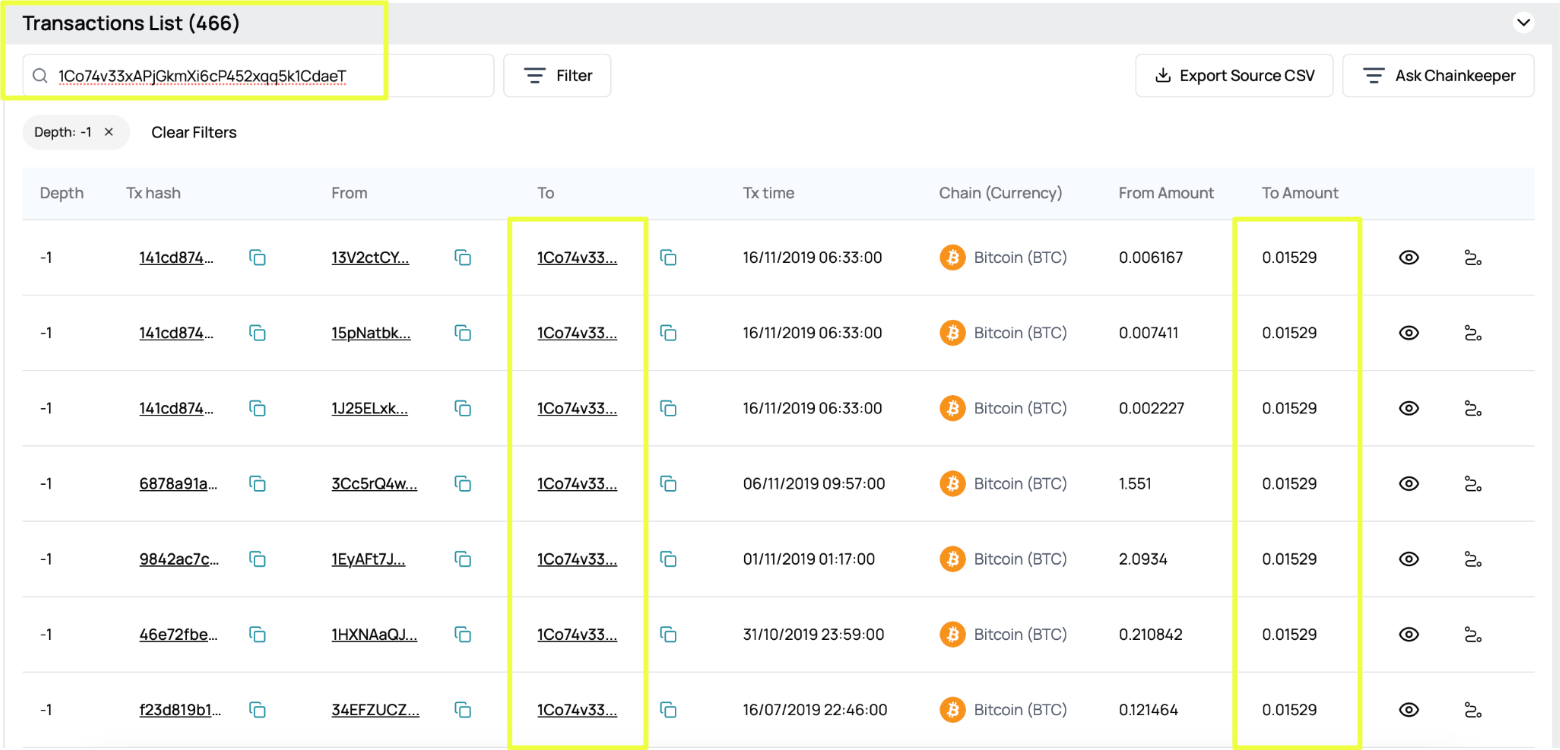Image resolution: width=1560 pixels, height=750 pixels.
Task: Open the Filter options
Action: click(557, 76)
